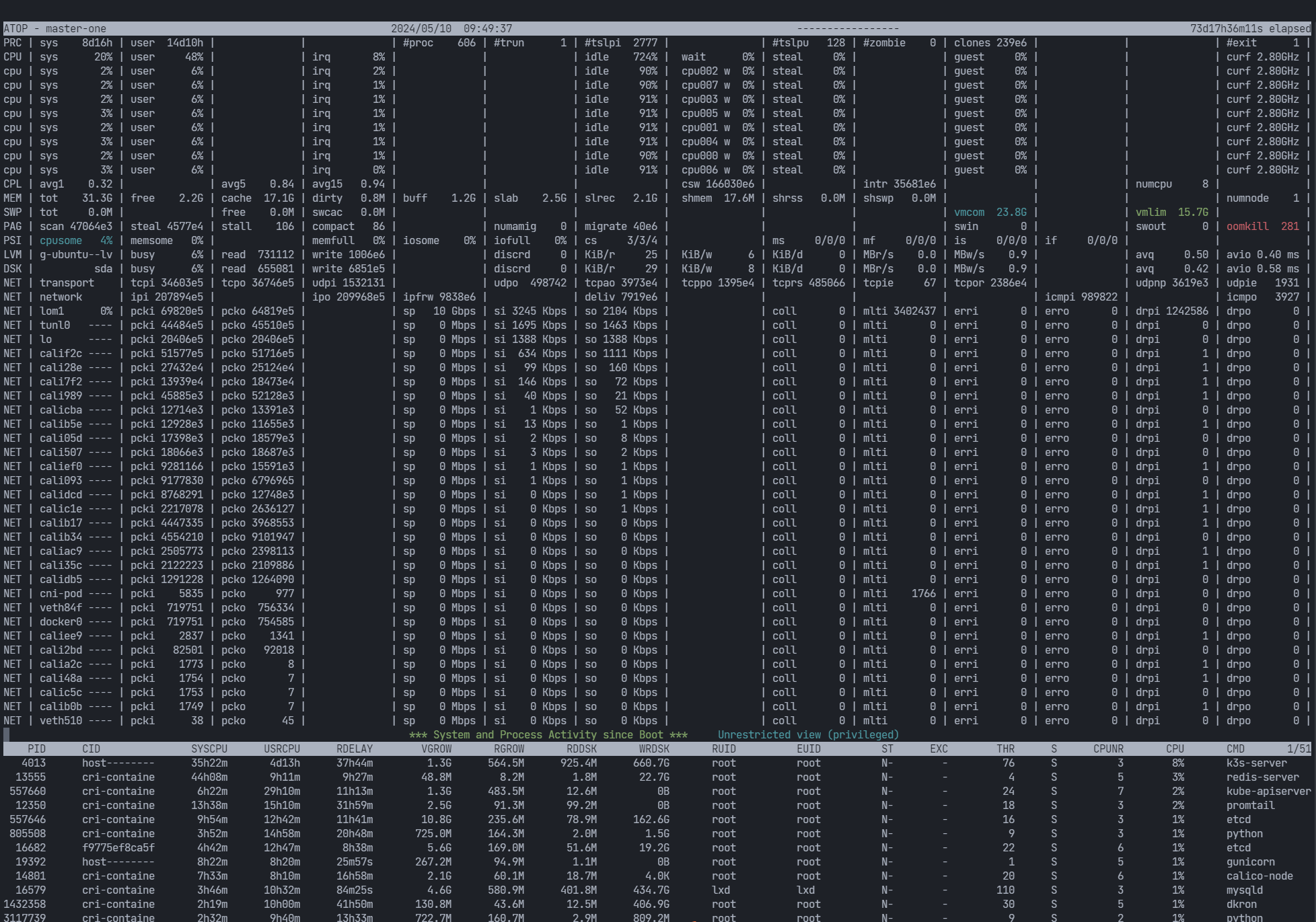The height and width of the screenshot is (922, 1316).
Task: Click the SYSCPU column header
Action: (x=209, y=748)
